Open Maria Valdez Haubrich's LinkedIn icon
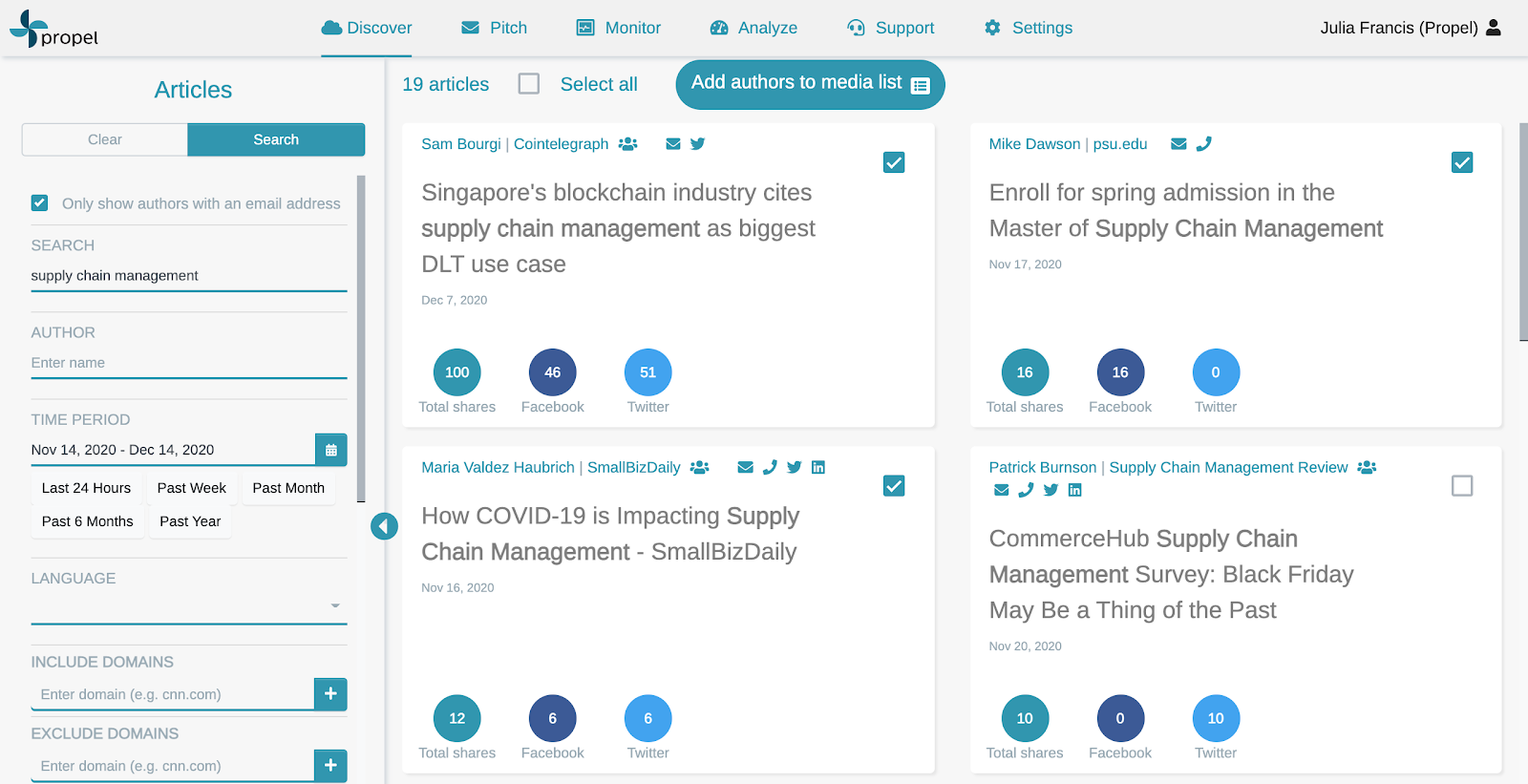1528x784 pixels. 818,468
